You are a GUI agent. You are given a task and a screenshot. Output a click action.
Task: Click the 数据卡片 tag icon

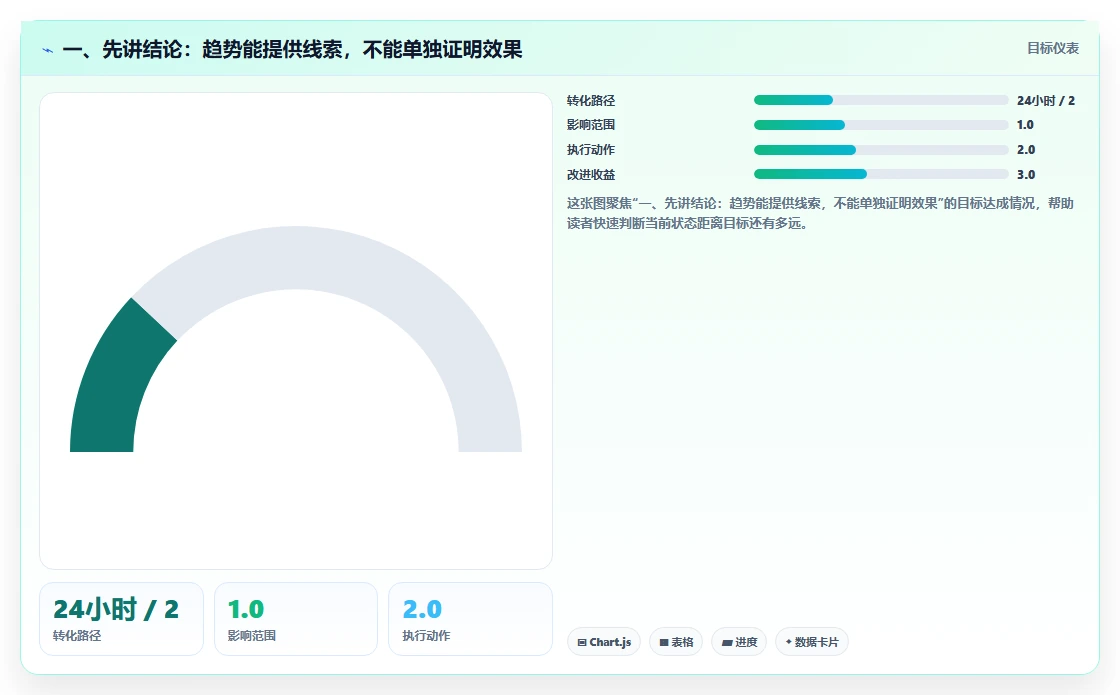(x=789, y=641)
